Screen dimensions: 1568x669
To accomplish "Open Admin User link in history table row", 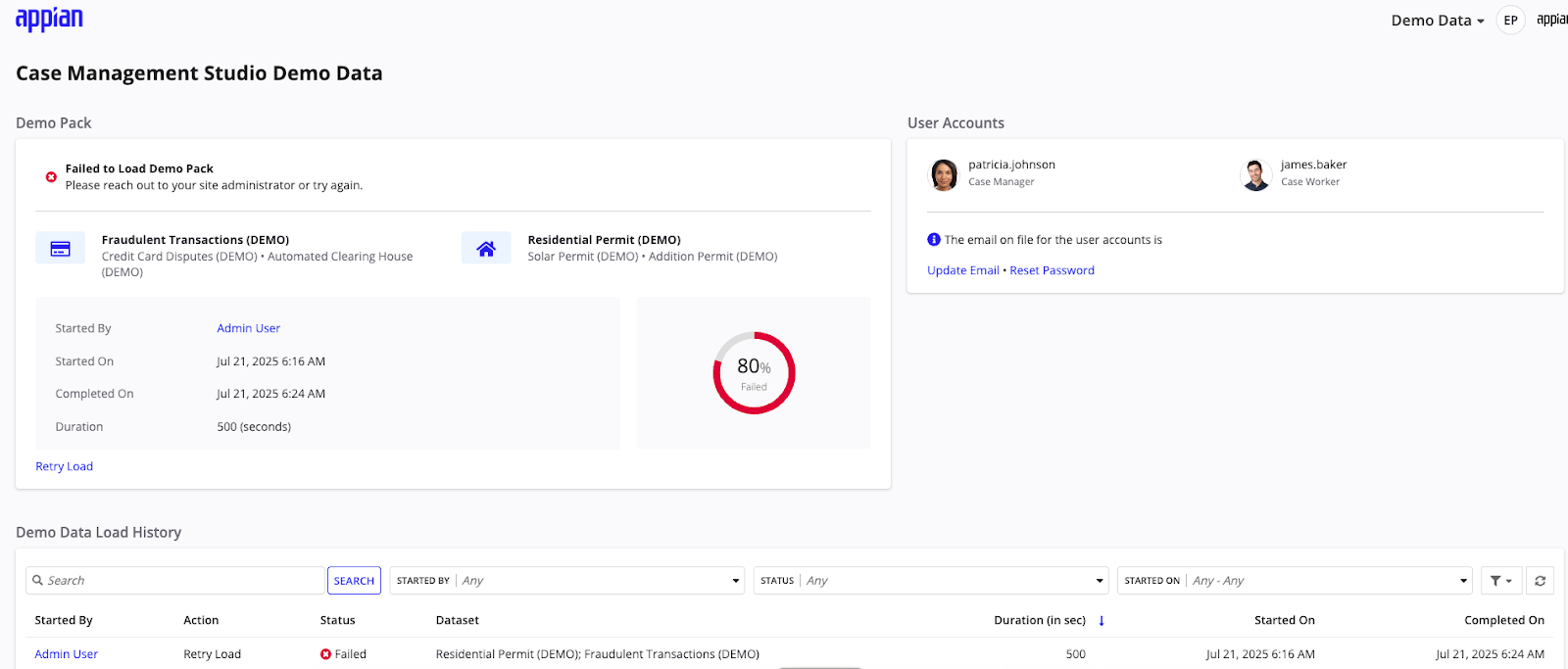I will 67,654.
